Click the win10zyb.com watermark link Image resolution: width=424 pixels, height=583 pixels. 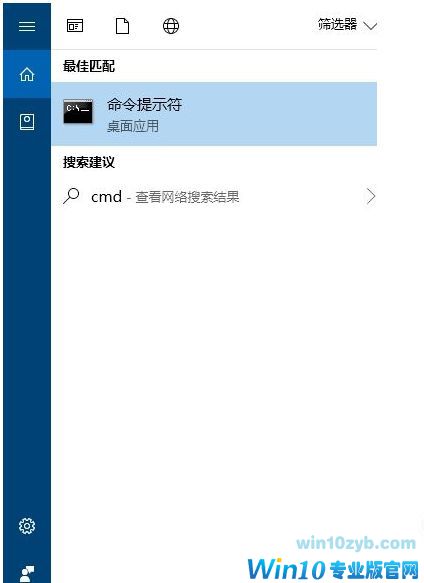pyautogui.click(x=356, y=543)
